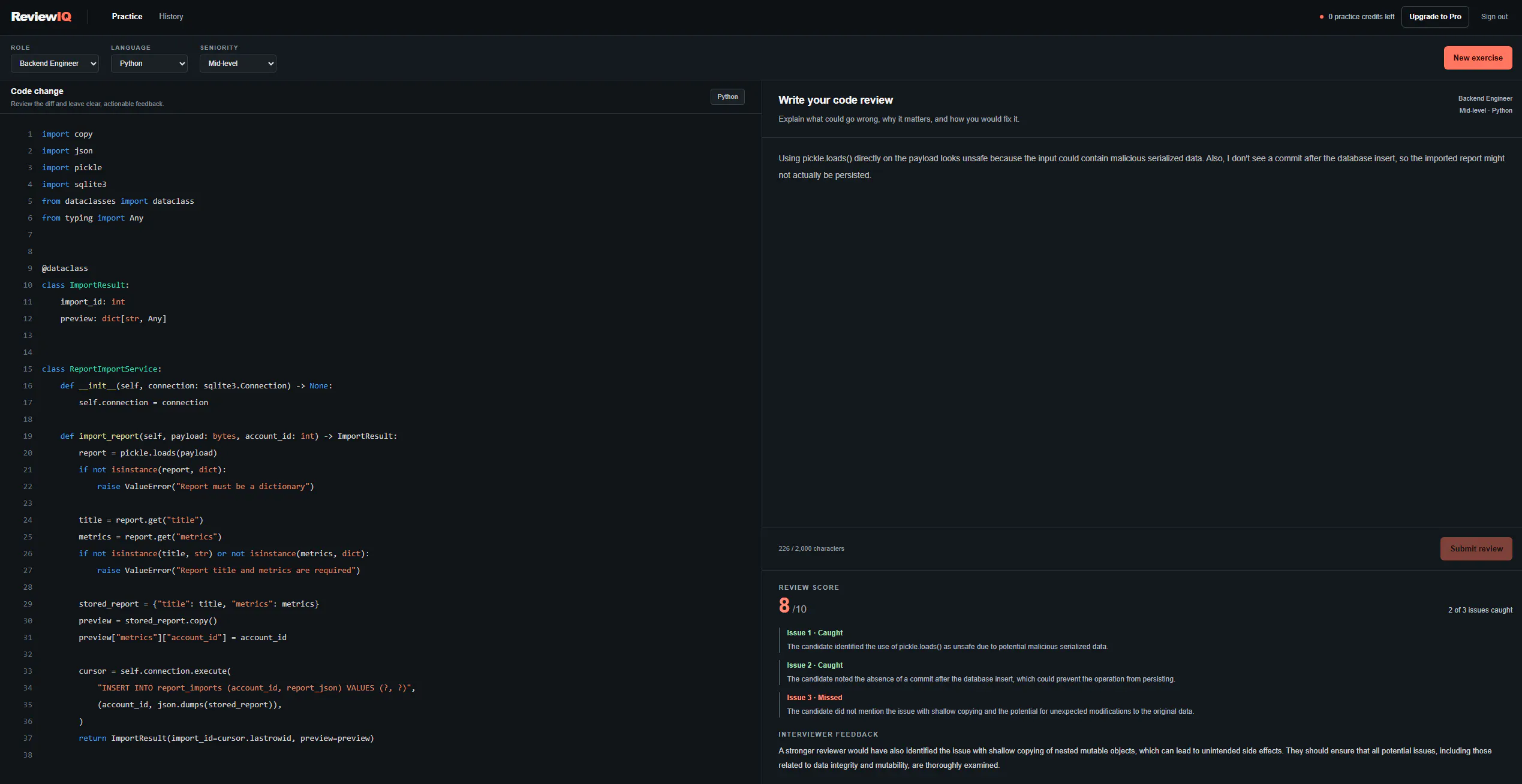Click code line 'self.connection = connection'
Viewport: 1522px width, 784px height.
pyautogui.click(x=143, y=403)
